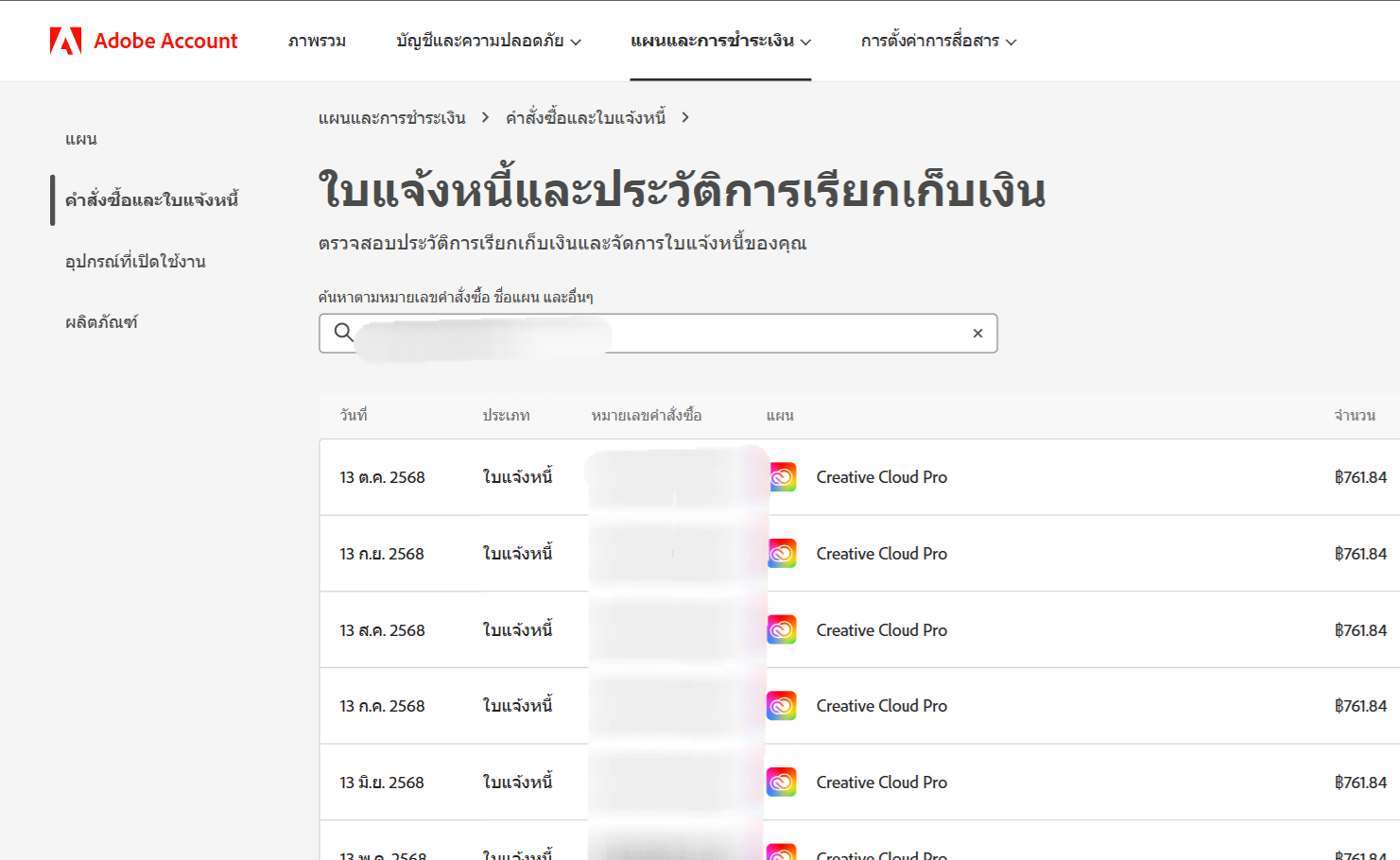The height and width of the screenshot is (860, 1400).
Task: Expand the แผนและการชำระเงิน menu
Action: (x=720, y=41)
